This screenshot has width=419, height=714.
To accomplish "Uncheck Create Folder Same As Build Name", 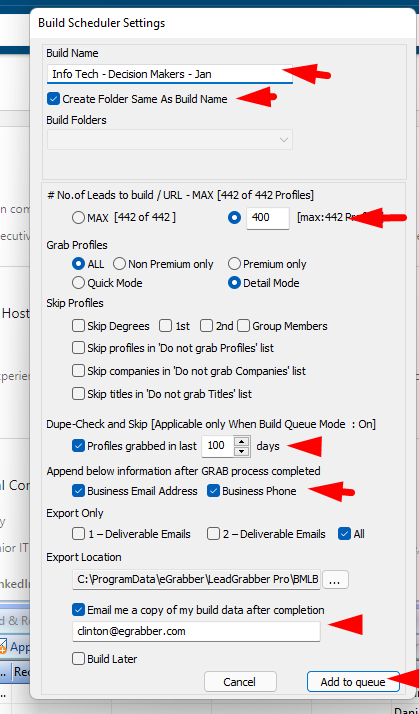I will click(53, 99).
